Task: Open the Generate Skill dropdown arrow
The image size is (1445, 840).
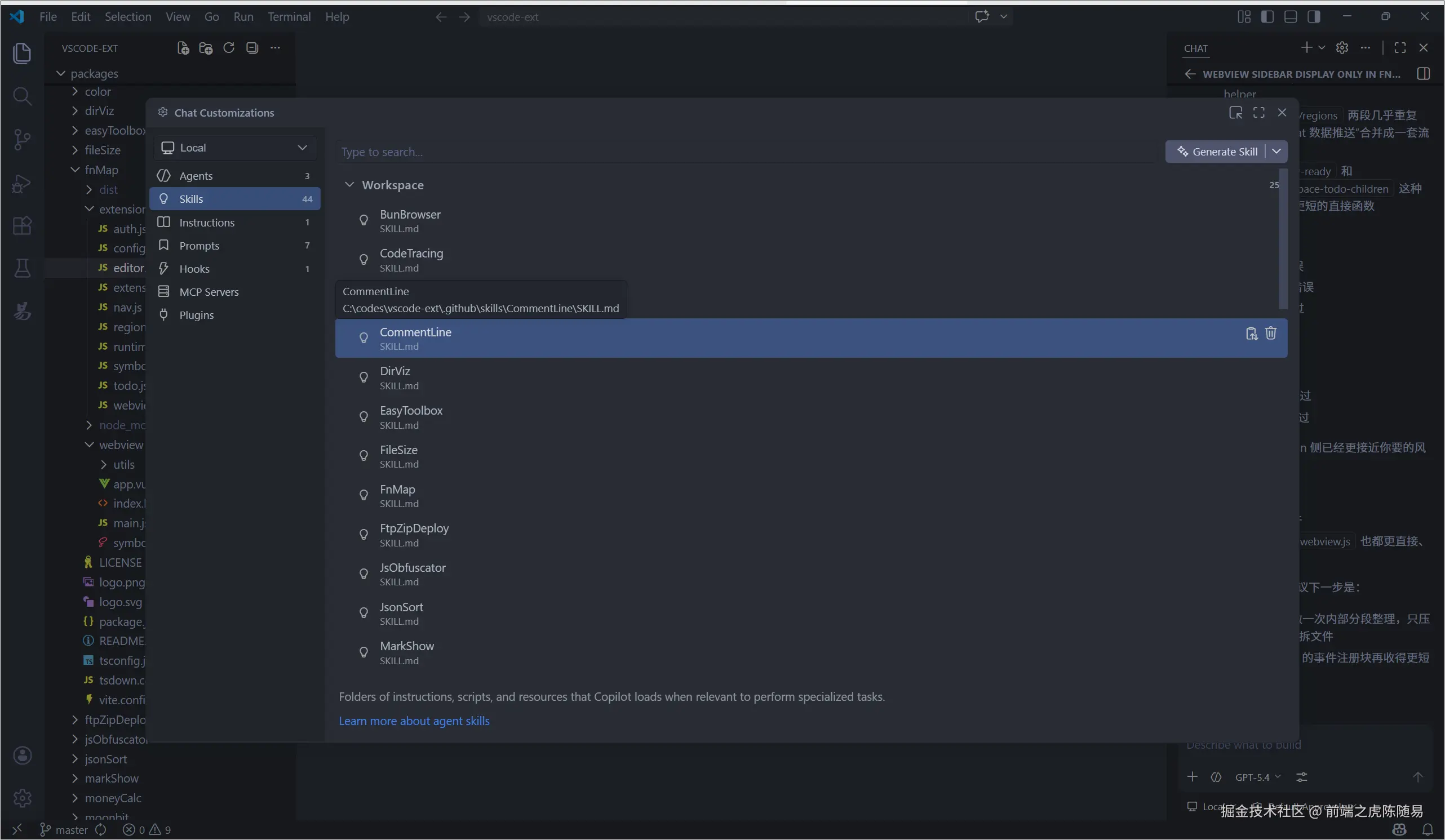Action: (x=1276, y=152)
